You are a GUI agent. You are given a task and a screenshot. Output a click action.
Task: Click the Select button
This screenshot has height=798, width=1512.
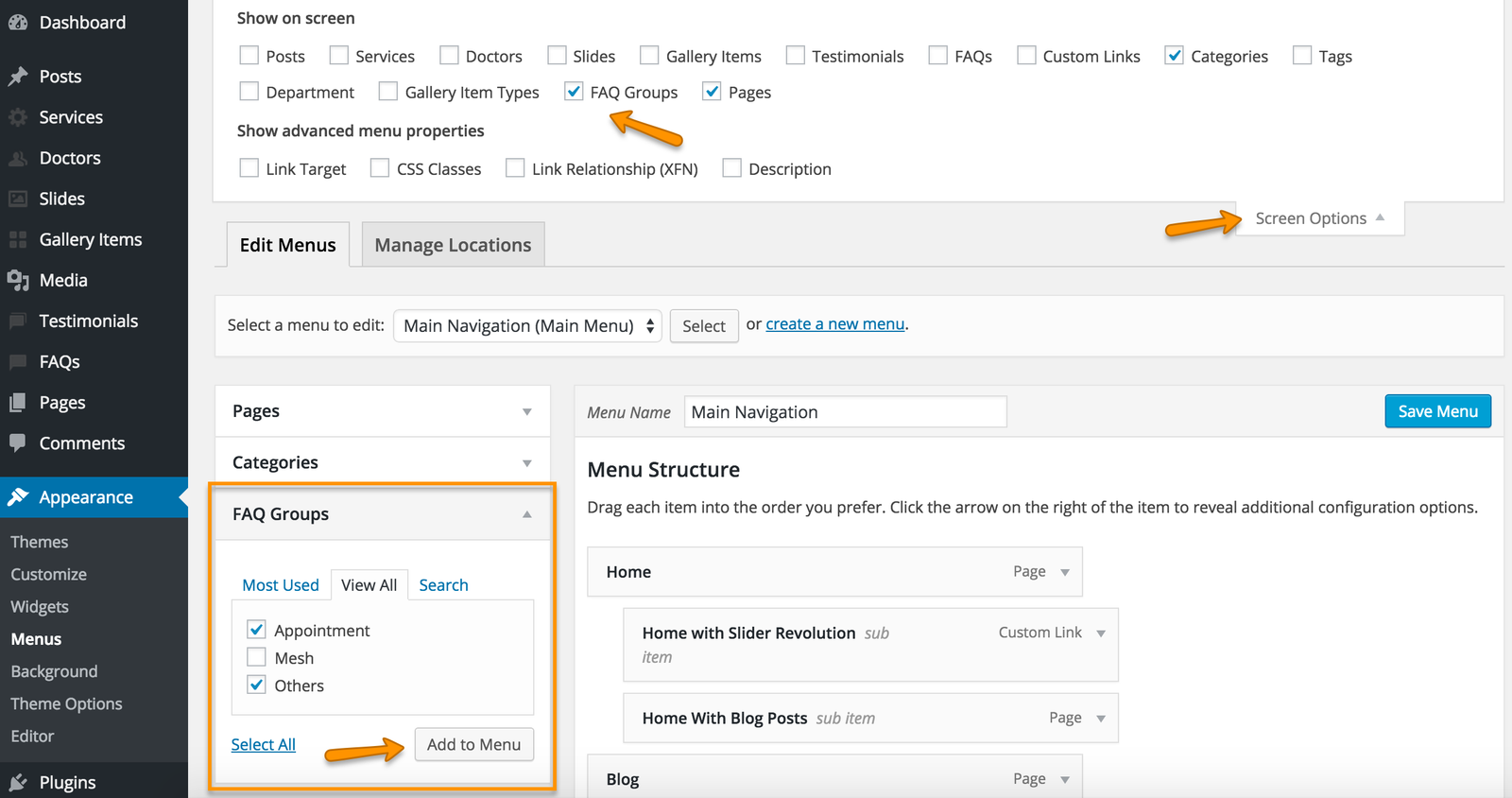tap(704, 326)
